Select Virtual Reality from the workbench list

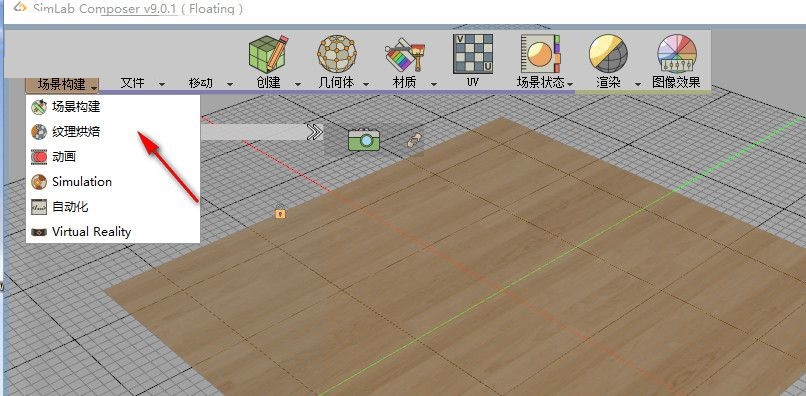point(113,232)
